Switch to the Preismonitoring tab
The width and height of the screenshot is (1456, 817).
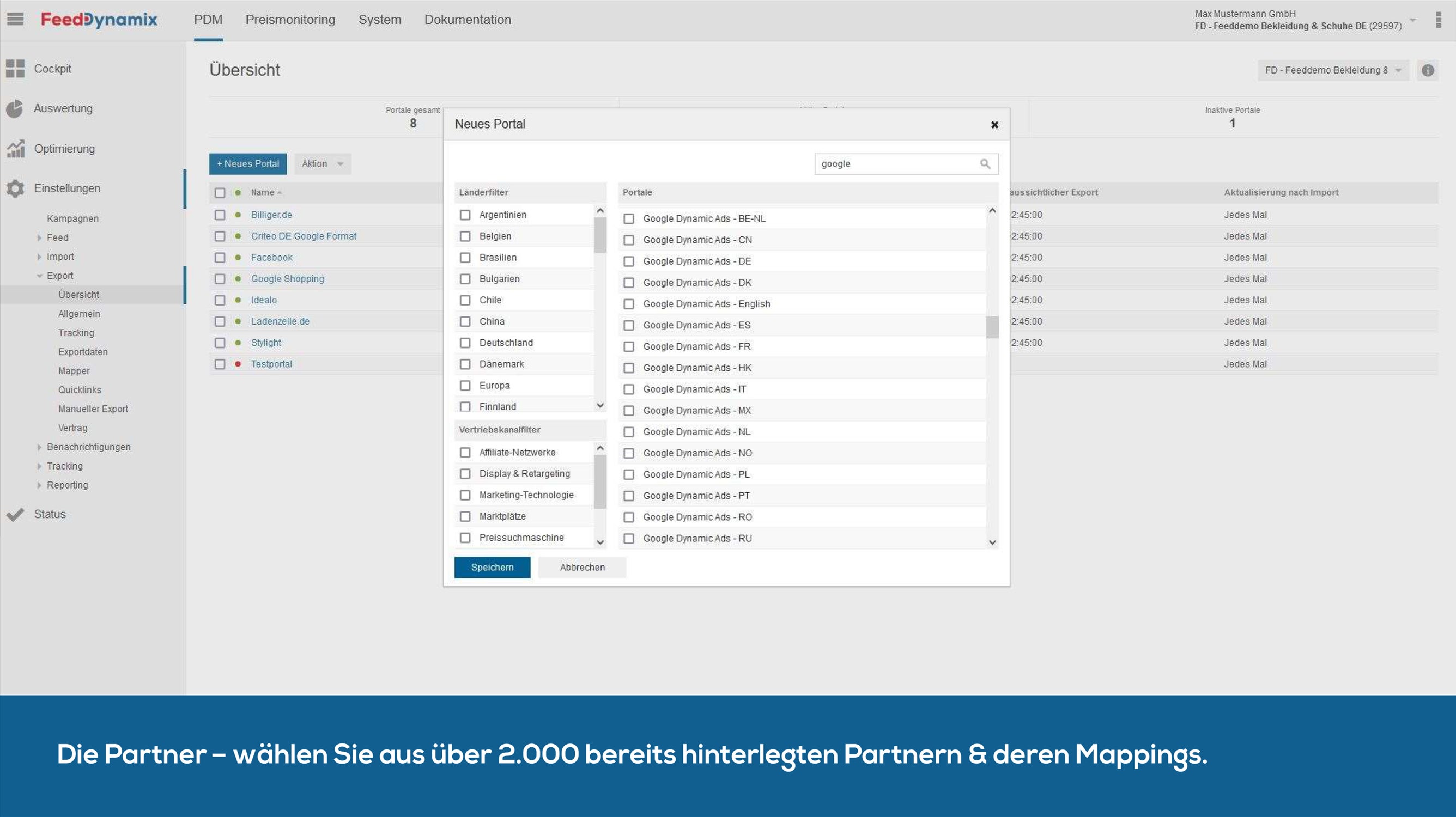[290, 20]
